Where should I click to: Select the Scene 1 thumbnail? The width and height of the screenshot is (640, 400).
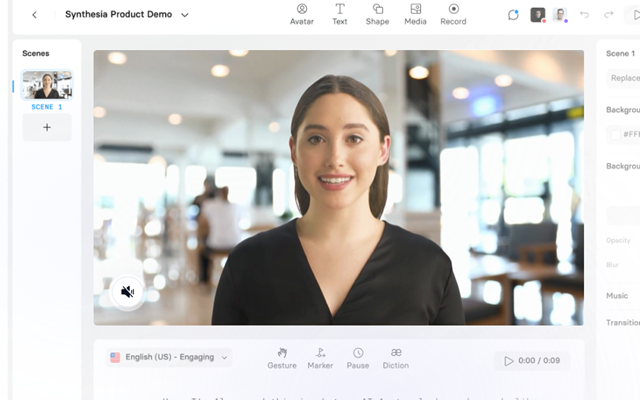(47, 85)
